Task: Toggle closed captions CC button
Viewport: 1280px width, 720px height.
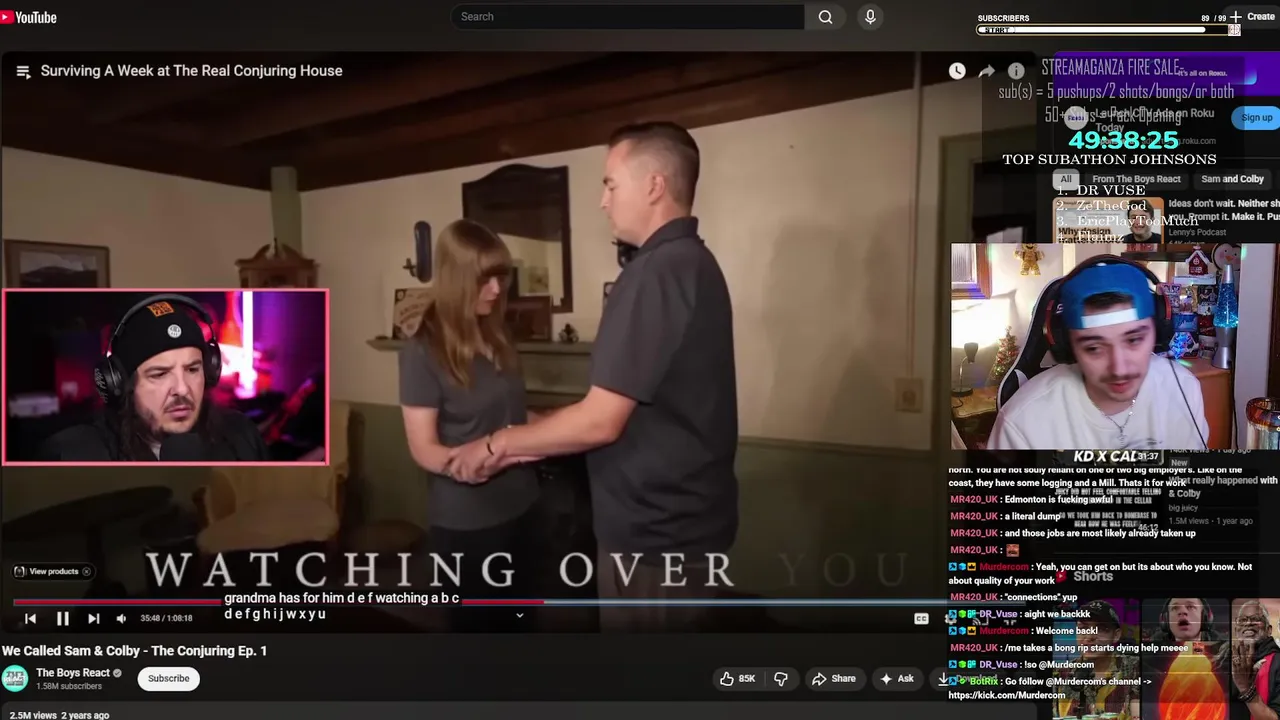Action: (x=921, y=619)
